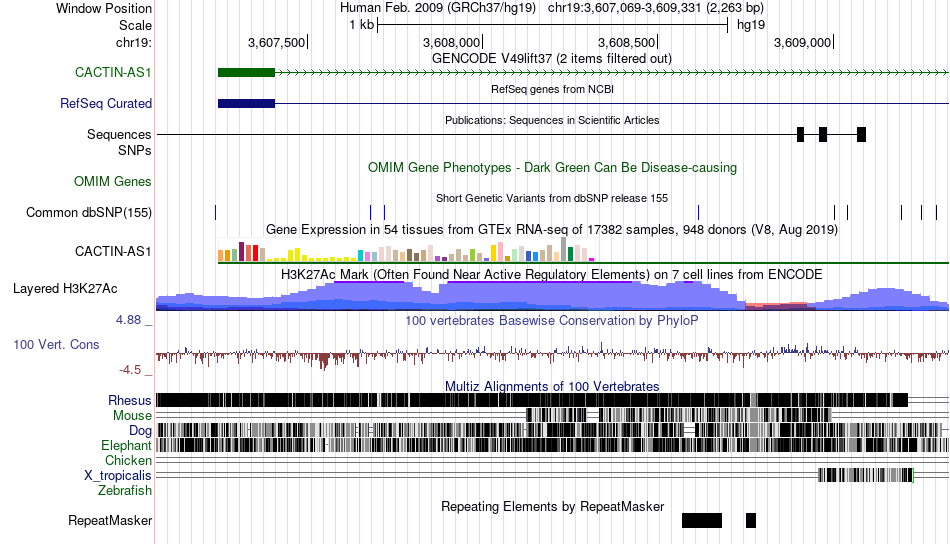The image size is (950, 544).
Task: Click the OMIM Gene Phenotypes title line
Action: point(552,167)
